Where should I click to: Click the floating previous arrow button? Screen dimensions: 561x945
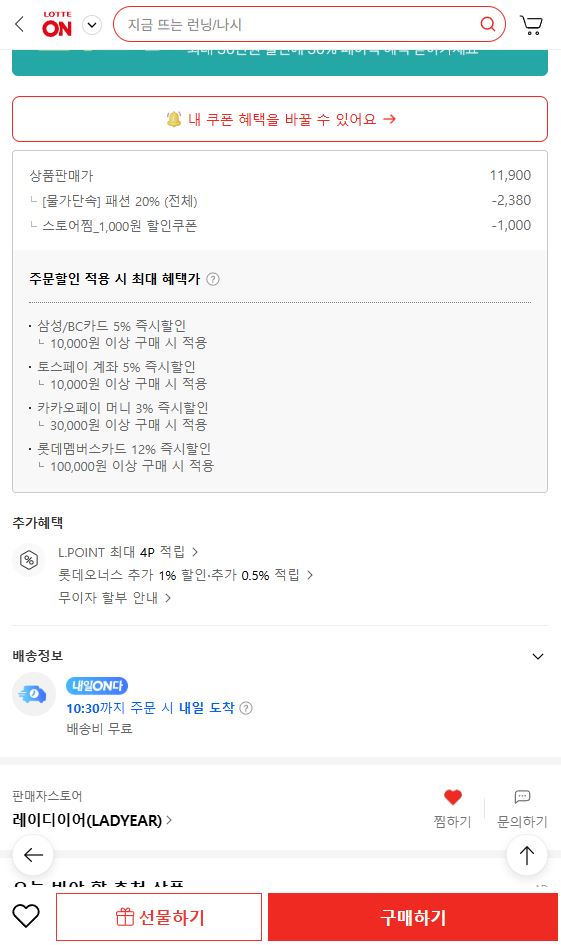(x=33, y=855)
